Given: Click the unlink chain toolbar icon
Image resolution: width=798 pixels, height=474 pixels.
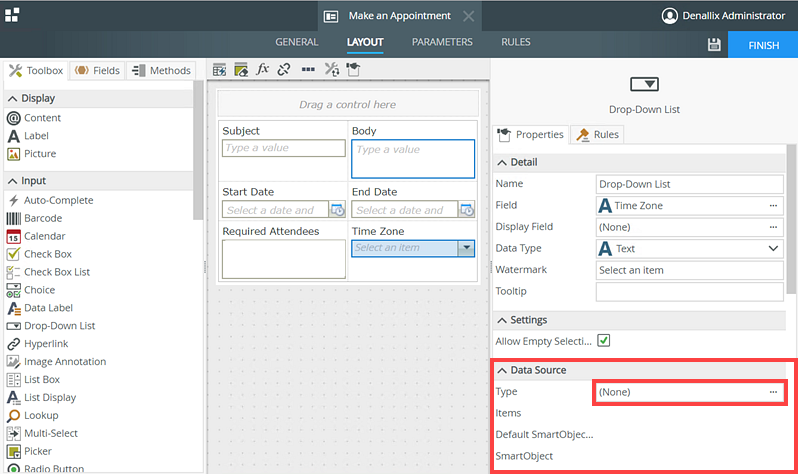Looking at the screenshot, I should (x=284, y=69).
